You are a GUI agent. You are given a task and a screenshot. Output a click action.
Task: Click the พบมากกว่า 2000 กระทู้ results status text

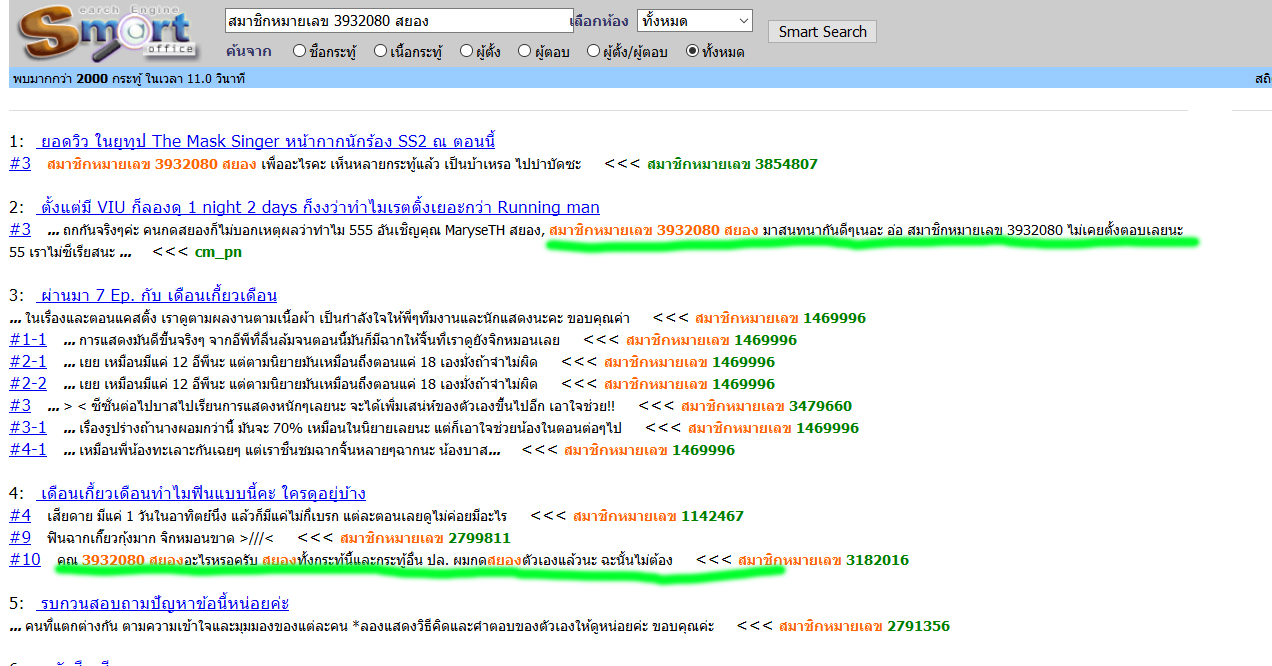point(129,78)
